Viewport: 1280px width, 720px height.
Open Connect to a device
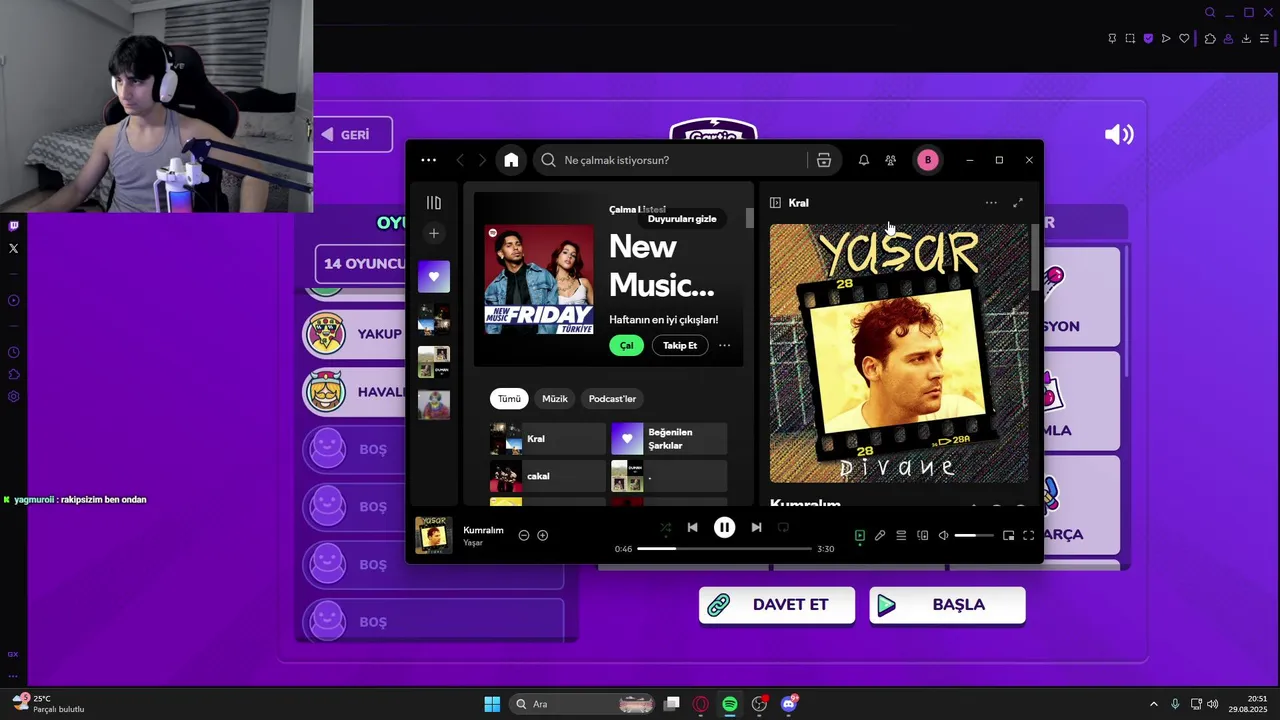coord(923,536)
